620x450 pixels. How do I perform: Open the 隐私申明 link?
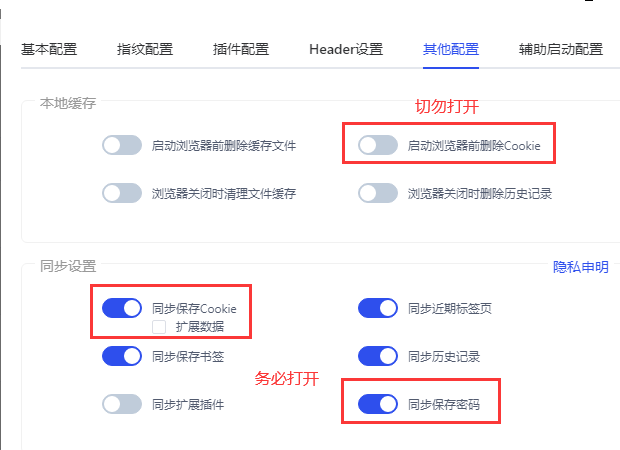click(x=580, y=267)
